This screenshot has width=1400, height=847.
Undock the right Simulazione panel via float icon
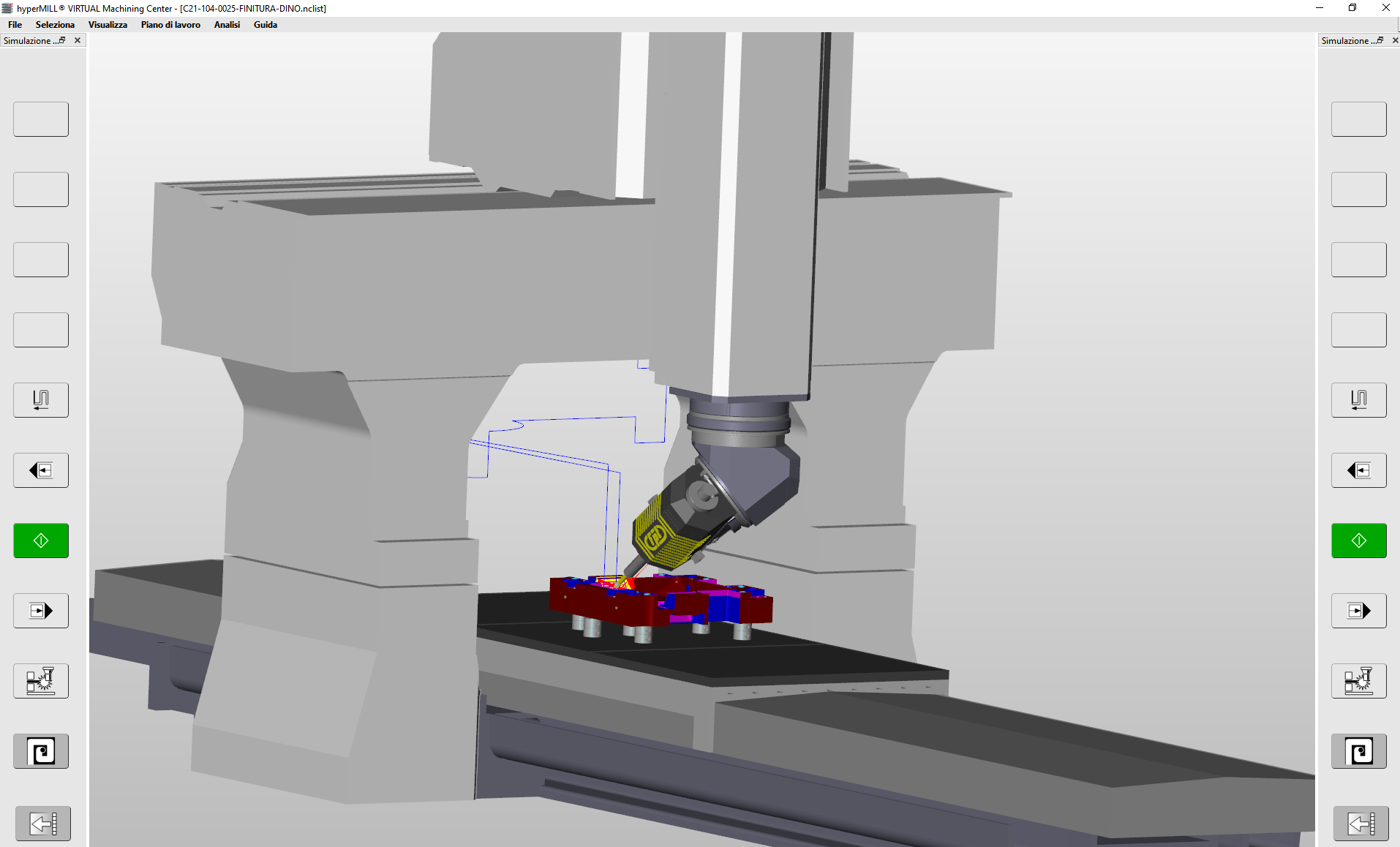(x=1380, y=40)
